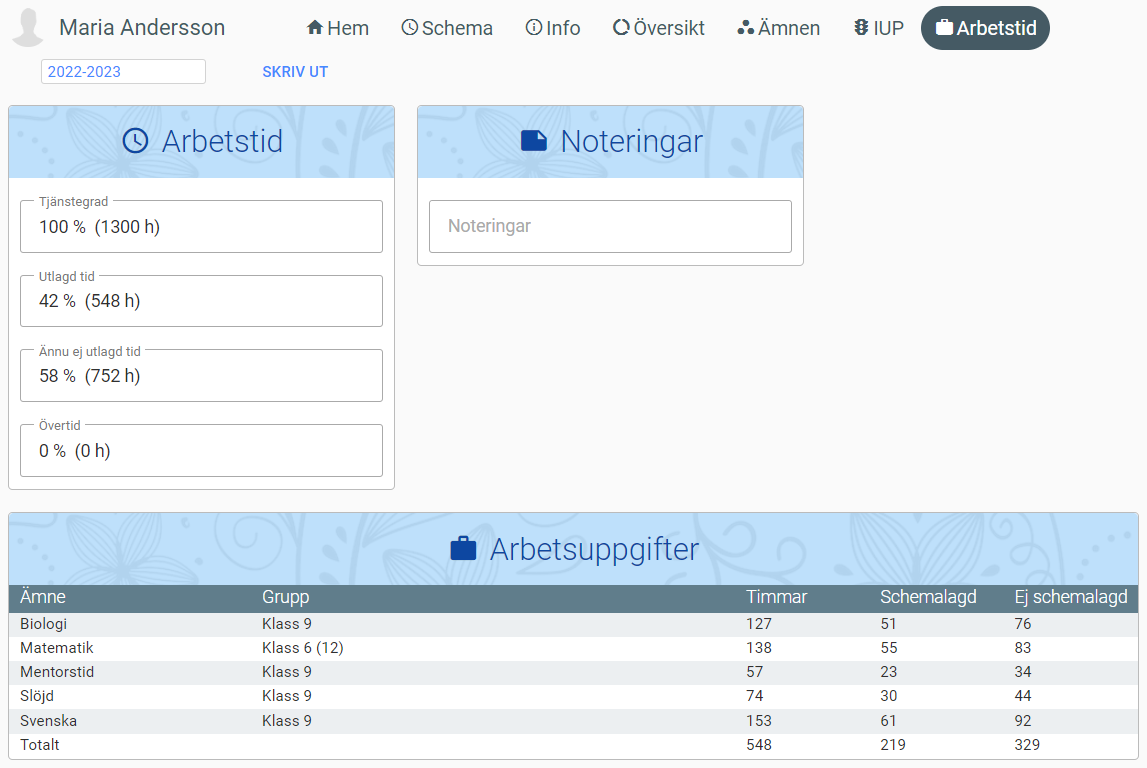Screen dimensions: 1147x768
Task: Select the Matematik row in the table
Action: 57,648
